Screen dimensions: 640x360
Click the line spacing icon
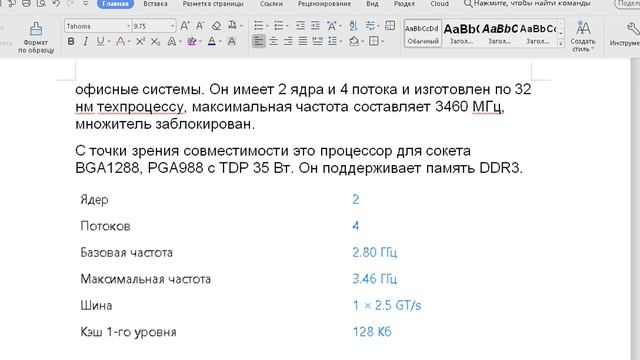[332, 41]
